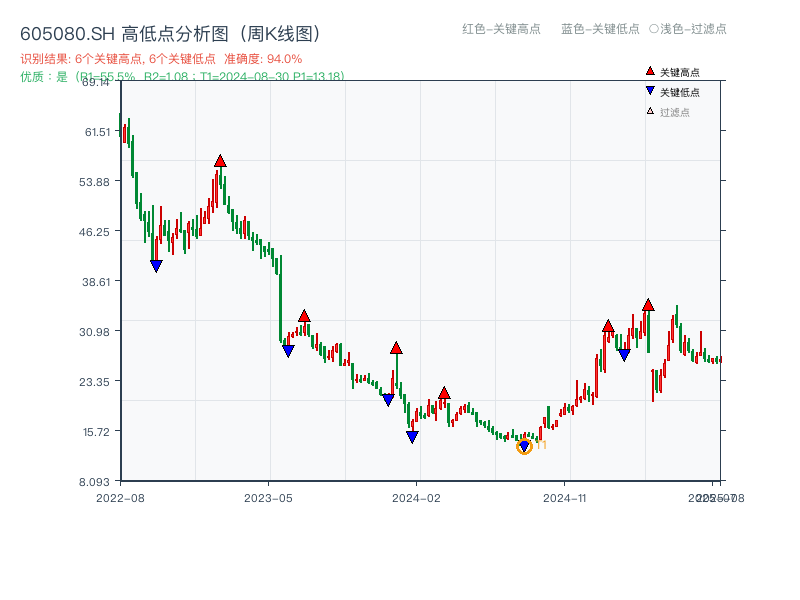Click the blue triangle under the late 2024 pullback
Viewport: 800px width, 600px height.
point(623,352)
